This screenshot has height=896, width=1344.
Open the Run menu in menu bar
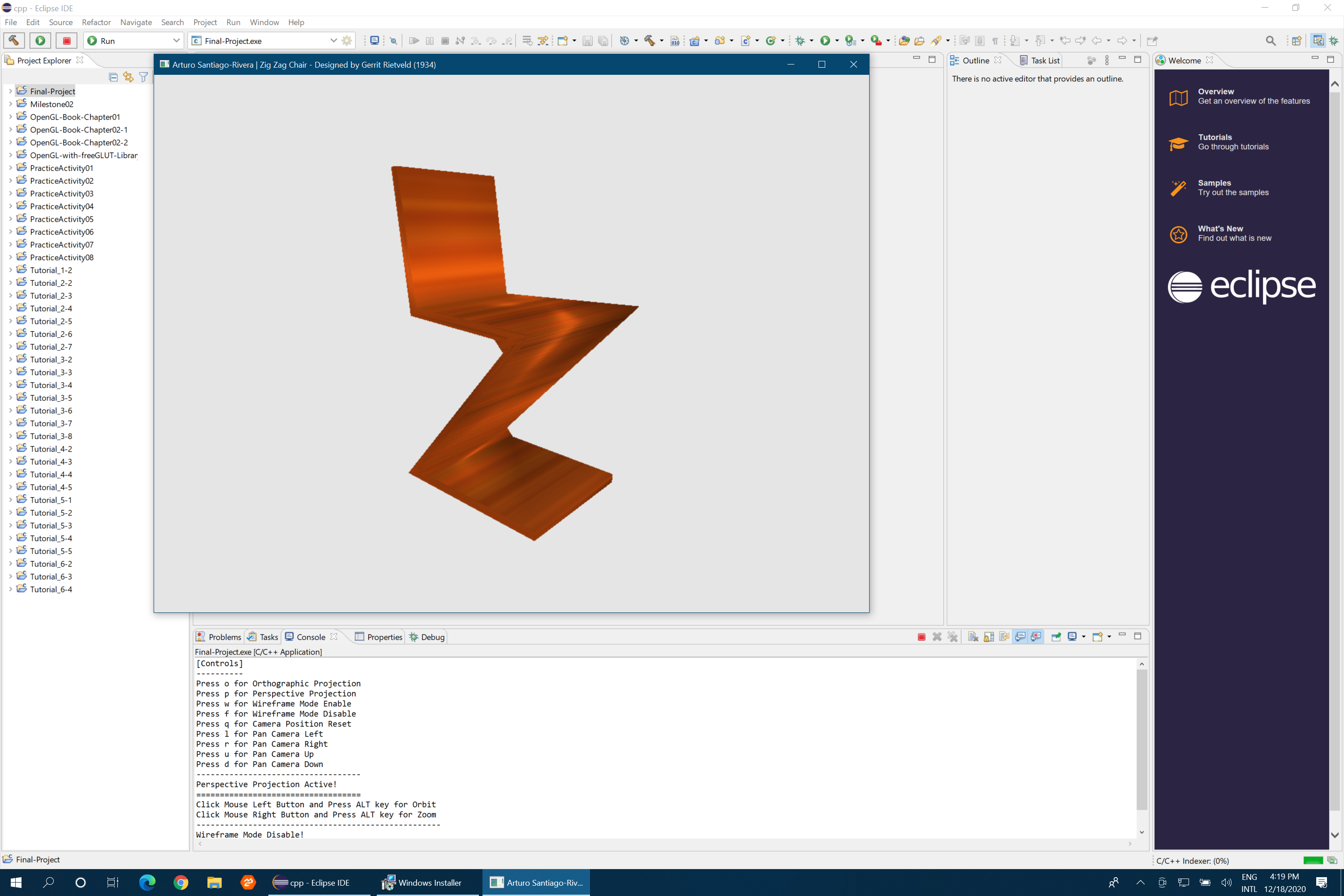click(x=233, y=22)
